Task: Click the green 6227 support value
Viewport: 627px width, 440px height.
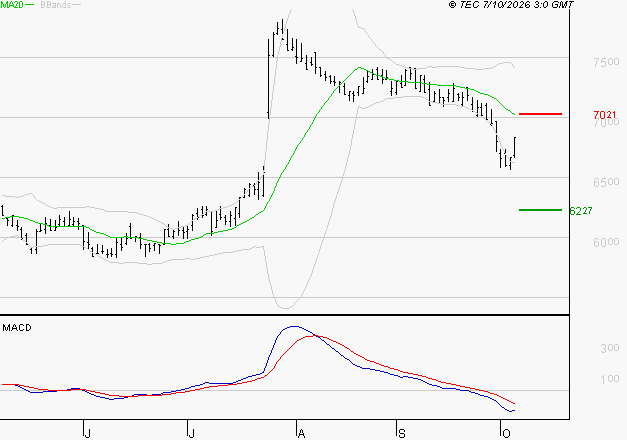Action: point(581,211)
